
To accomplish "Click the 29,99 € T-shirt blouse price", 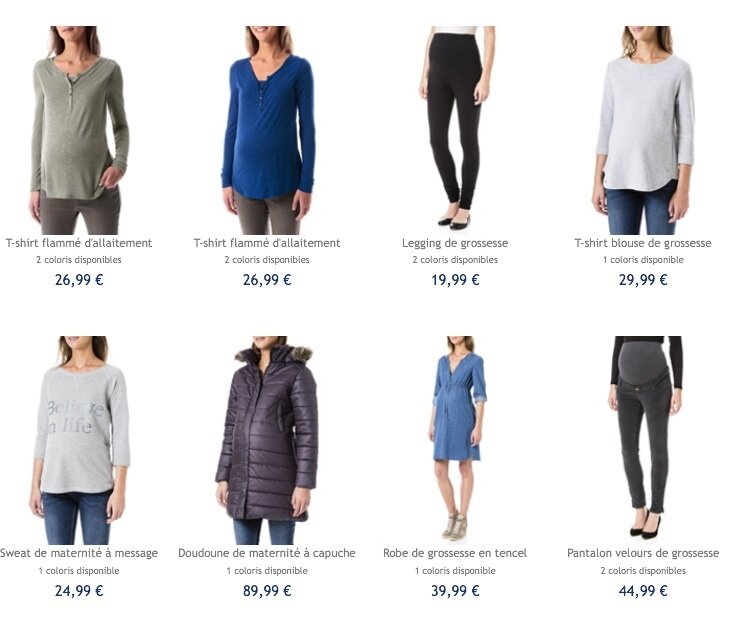I will [643, 280].
